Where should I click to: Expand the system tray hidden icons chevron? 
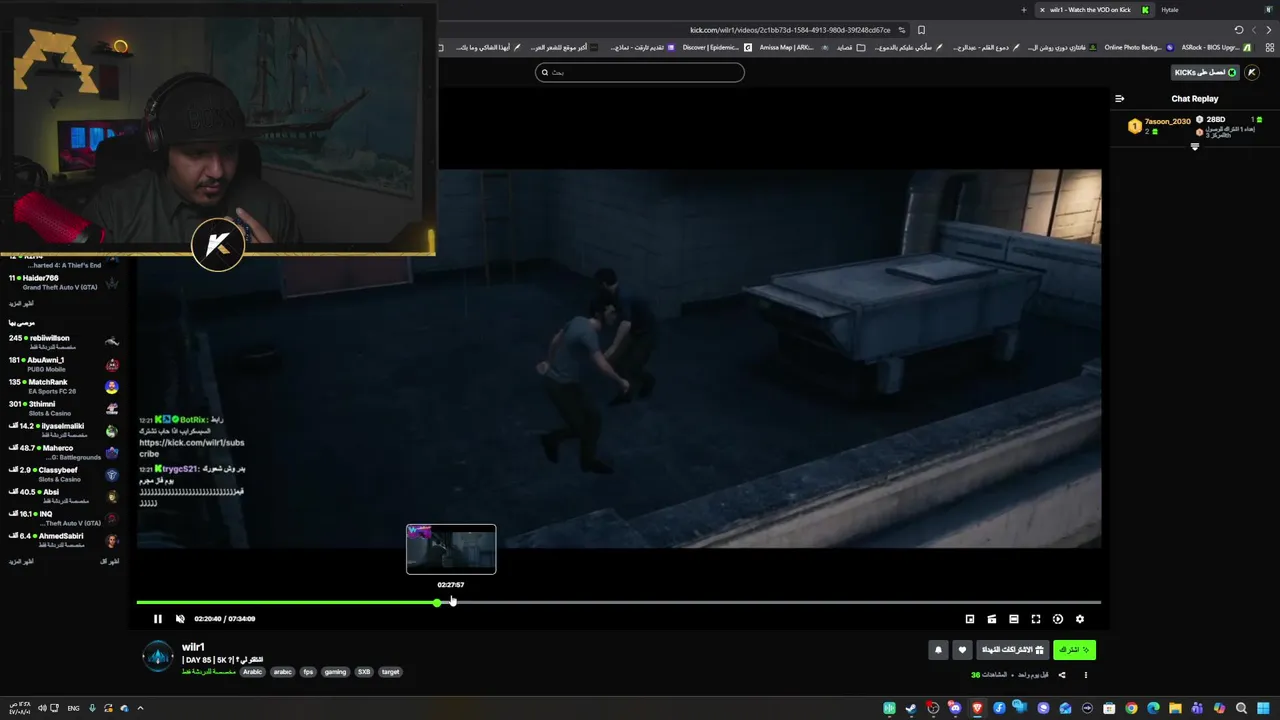pos(140,708)
